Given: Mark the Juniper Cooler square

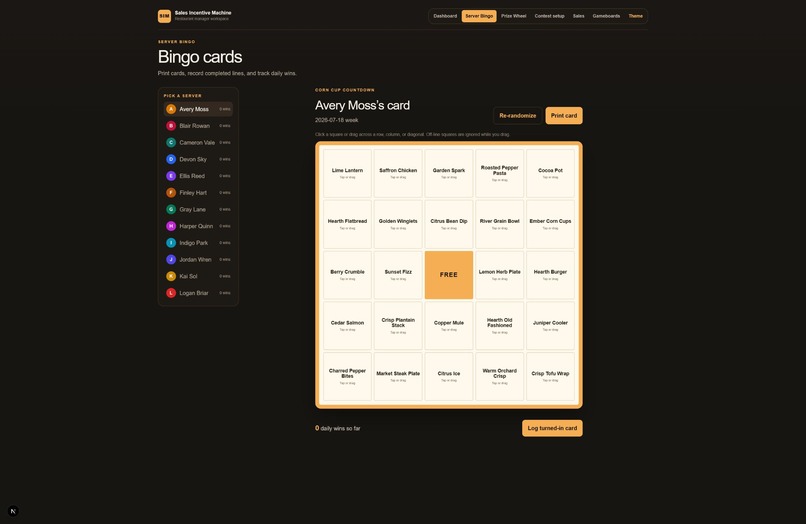Looking at the screenshot, I should (551, 326).
